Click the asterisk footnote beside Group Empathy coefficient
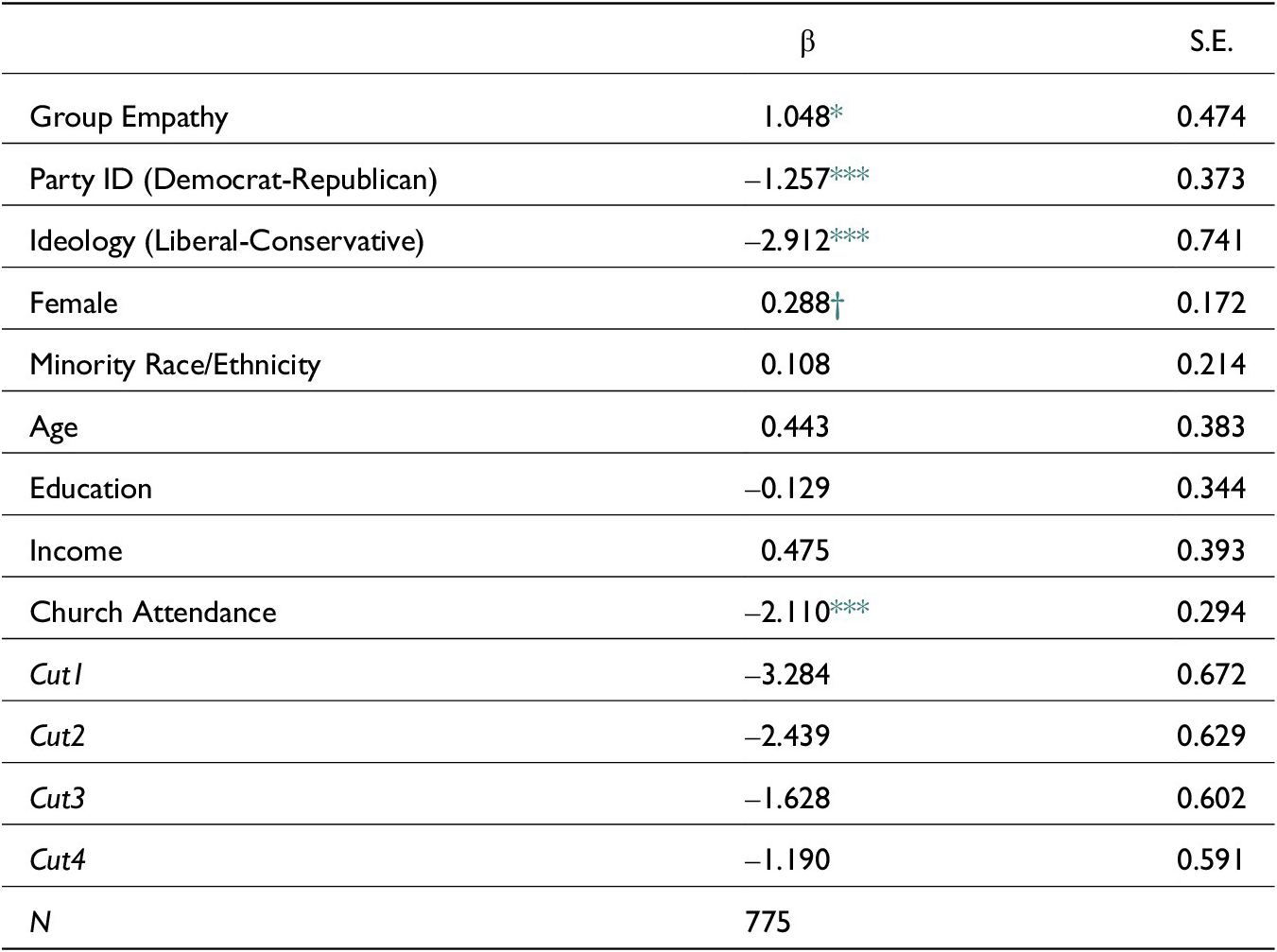The width and height of the screenshot is (1277, 952). [837, 114]
